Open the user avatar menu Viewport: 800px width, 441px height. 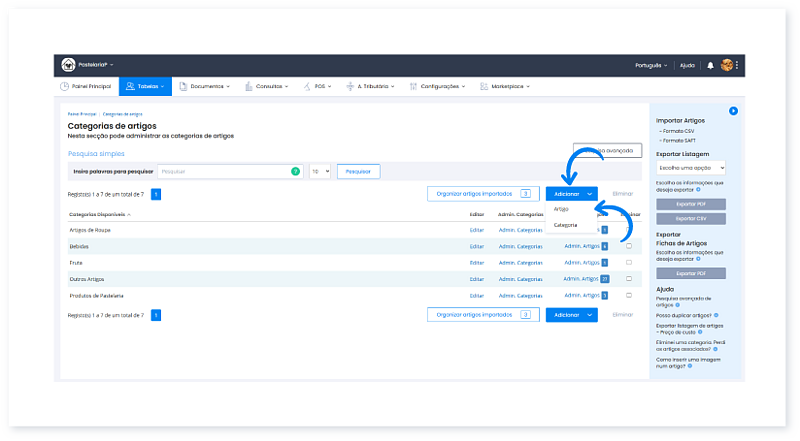(x=726, y=65)
